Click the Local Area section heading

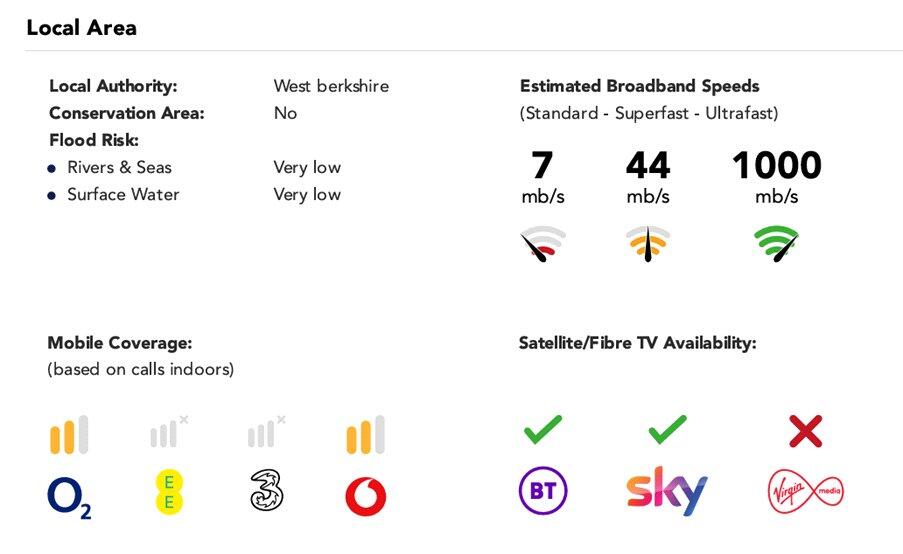(x=81, y=27)
